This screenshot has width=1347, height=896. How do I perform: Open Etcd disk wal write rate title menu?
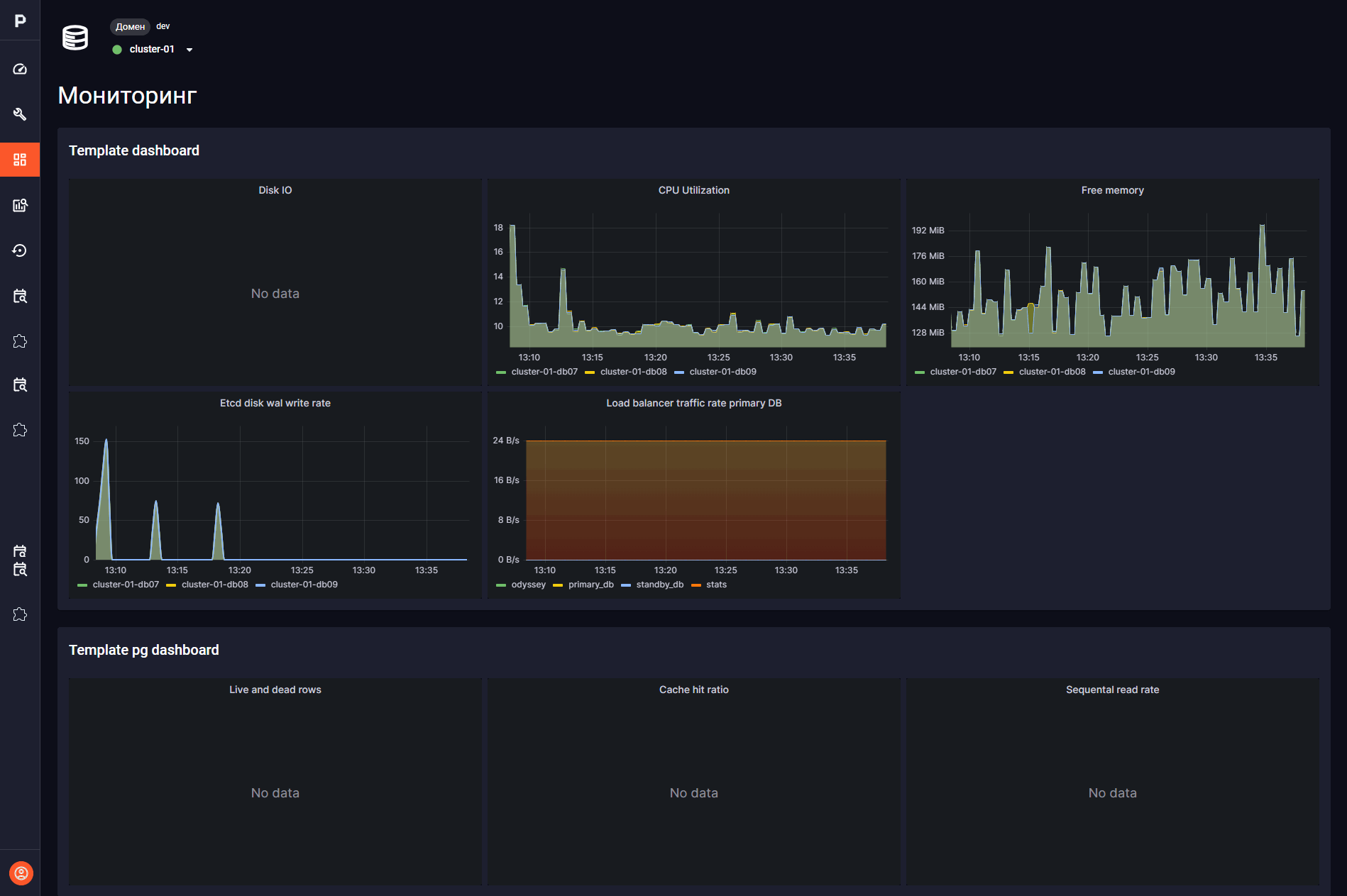pos(275,403)
